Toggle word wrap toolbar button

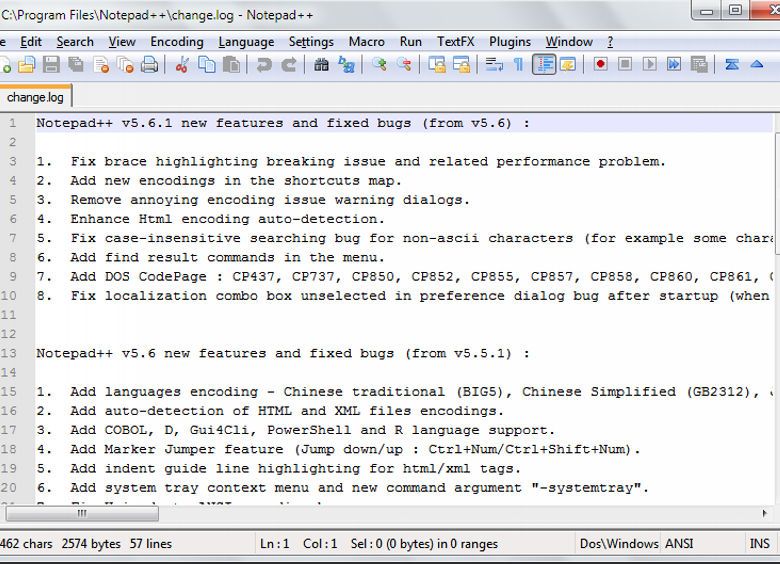point(494,65)
